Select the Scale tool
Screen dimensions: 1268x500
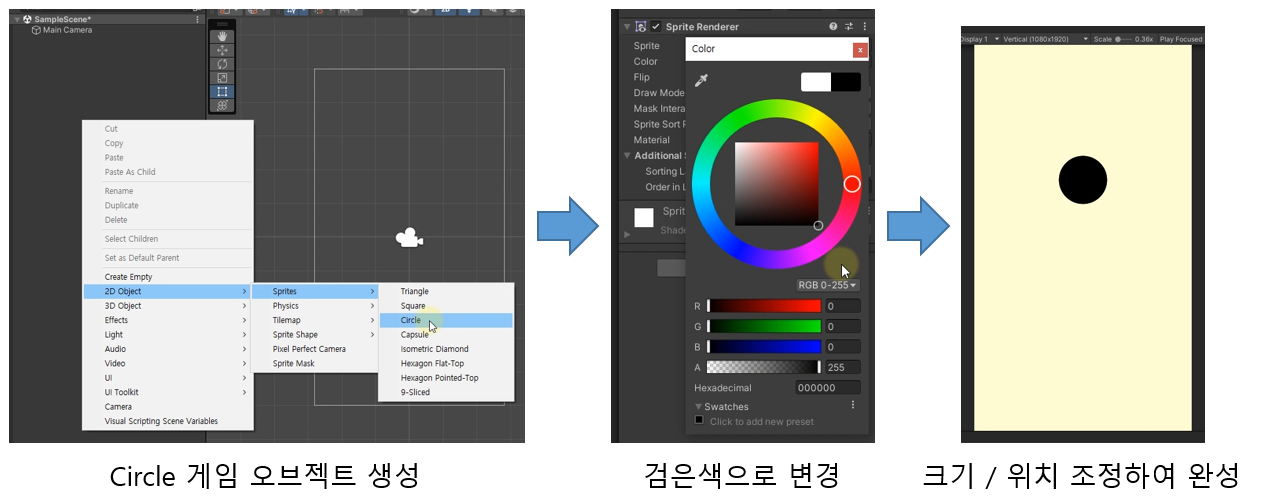222,78
